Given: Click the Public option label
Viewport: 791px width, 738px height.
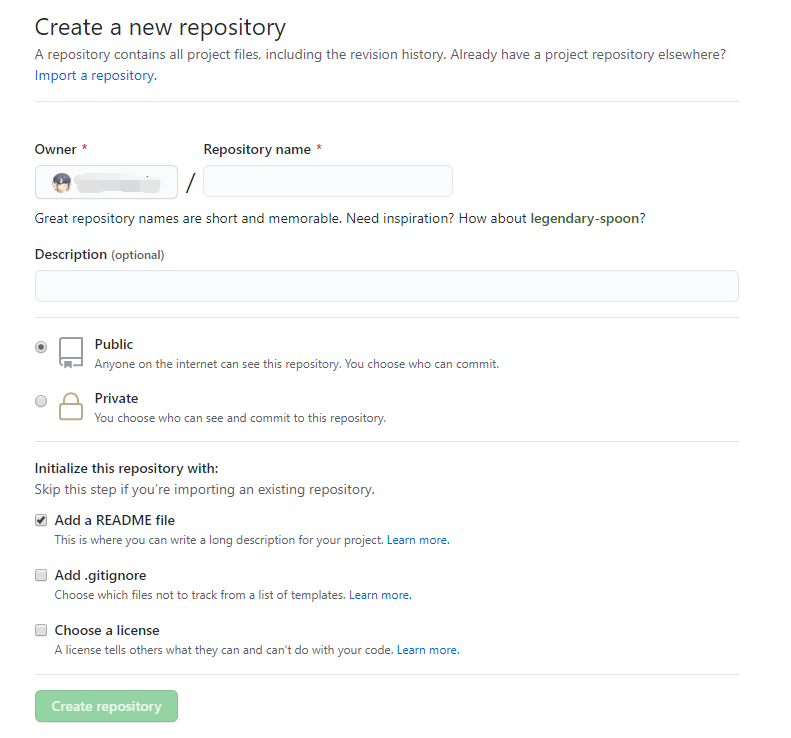Looking at the screenshot, I should click(x=114, y=345).
